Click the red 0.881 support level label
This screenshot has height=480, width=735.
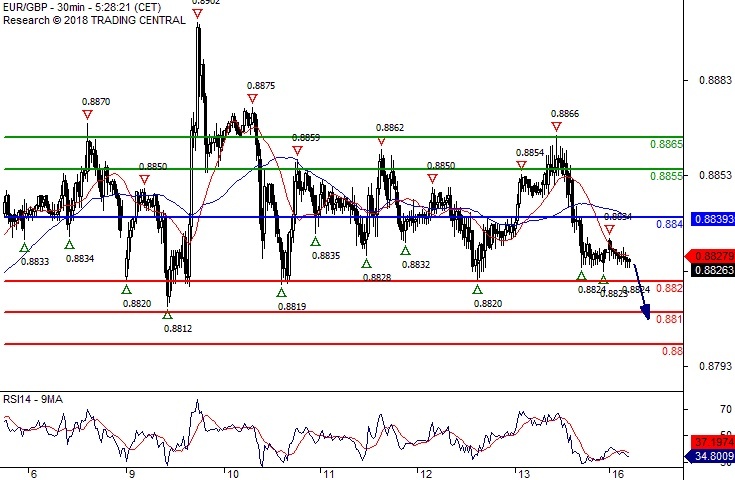(669, 319)
